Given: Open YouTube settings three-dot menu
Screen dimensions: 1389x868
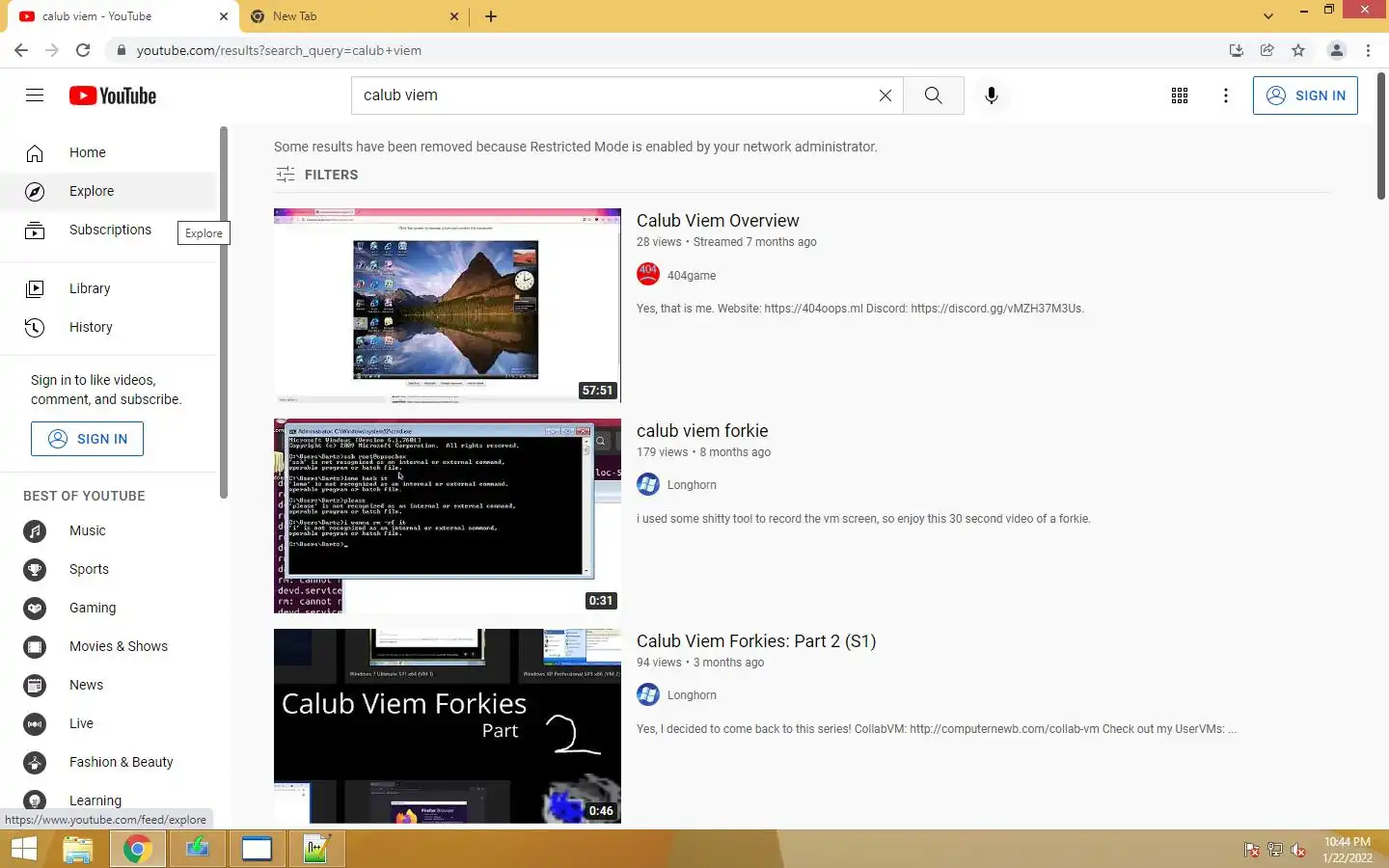Looking at the screenshot, I should (1225, 95).
